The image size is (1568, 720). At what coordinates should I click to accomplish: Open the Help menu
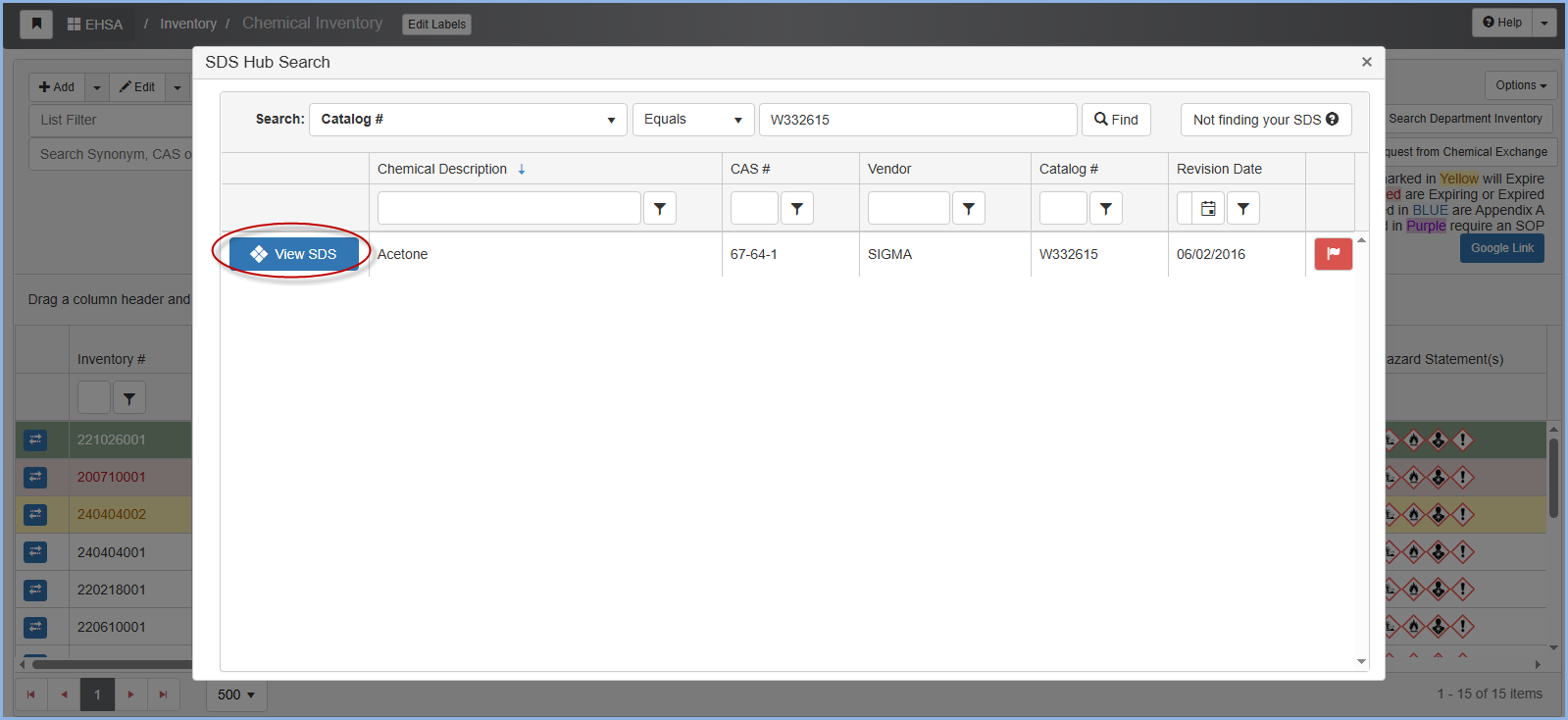click(1502, 23)
